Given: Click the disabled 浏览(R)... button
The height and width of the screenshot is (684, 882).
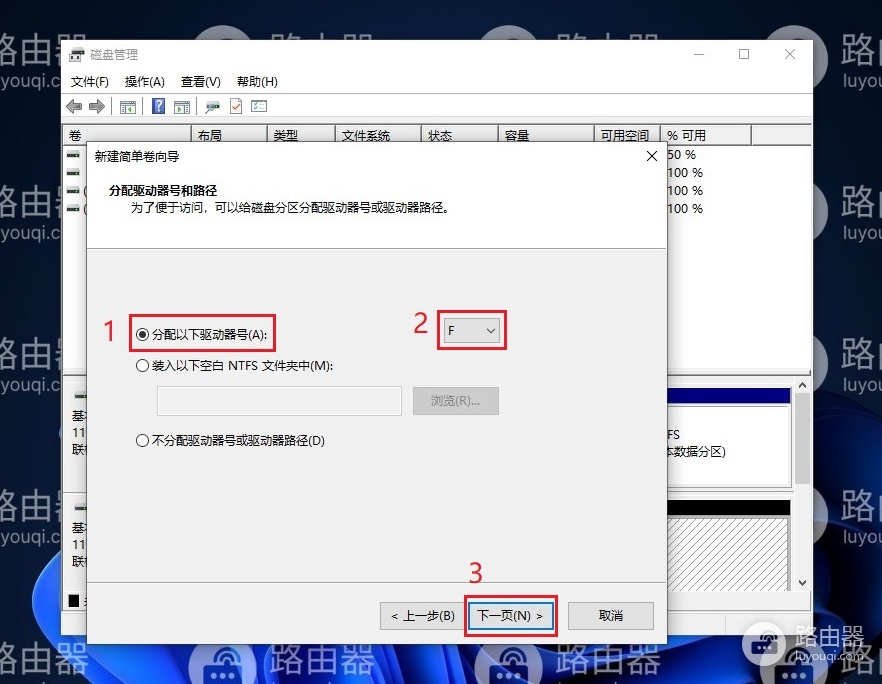Looking at the screenshot, I should coord(456,401).
